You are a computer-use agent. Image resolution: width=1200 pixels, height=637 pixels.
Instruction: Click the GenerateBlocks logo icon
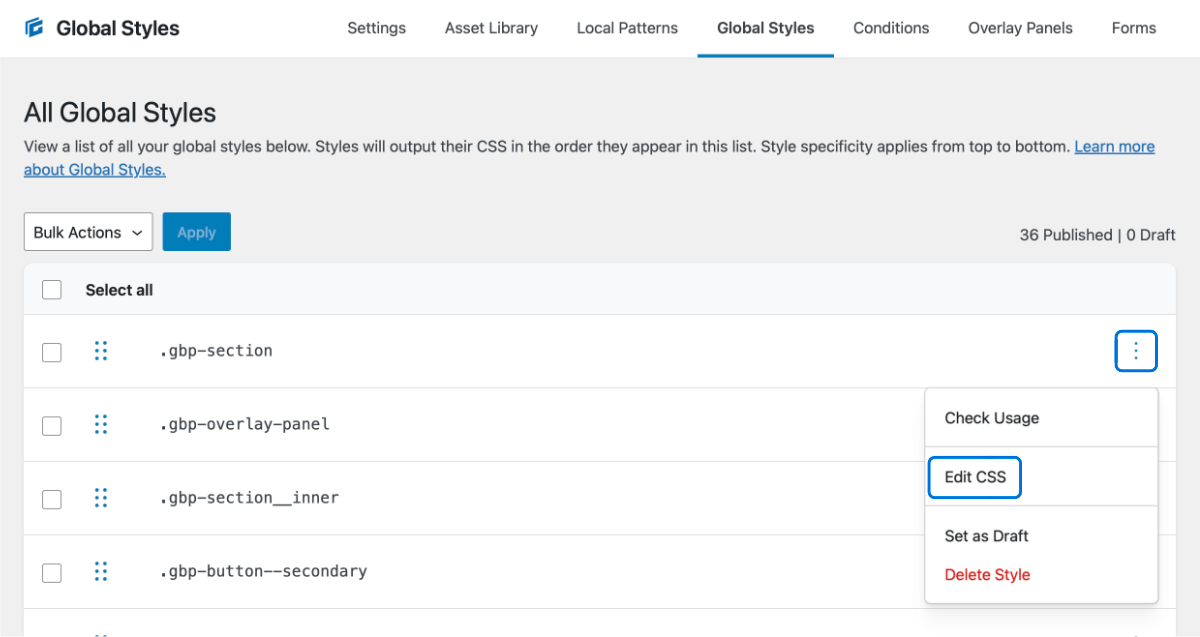(x=35, y=28)
